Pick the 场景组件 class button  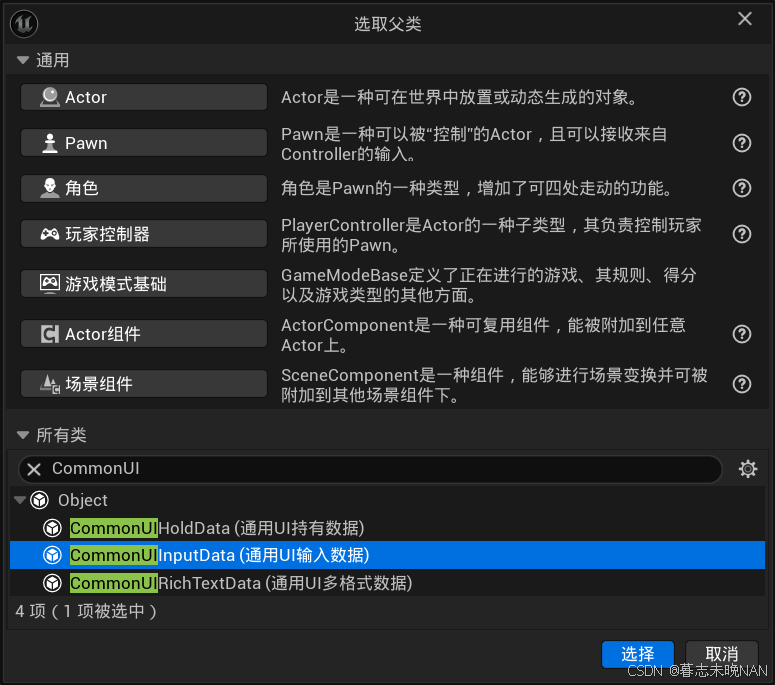pos(144,384)
